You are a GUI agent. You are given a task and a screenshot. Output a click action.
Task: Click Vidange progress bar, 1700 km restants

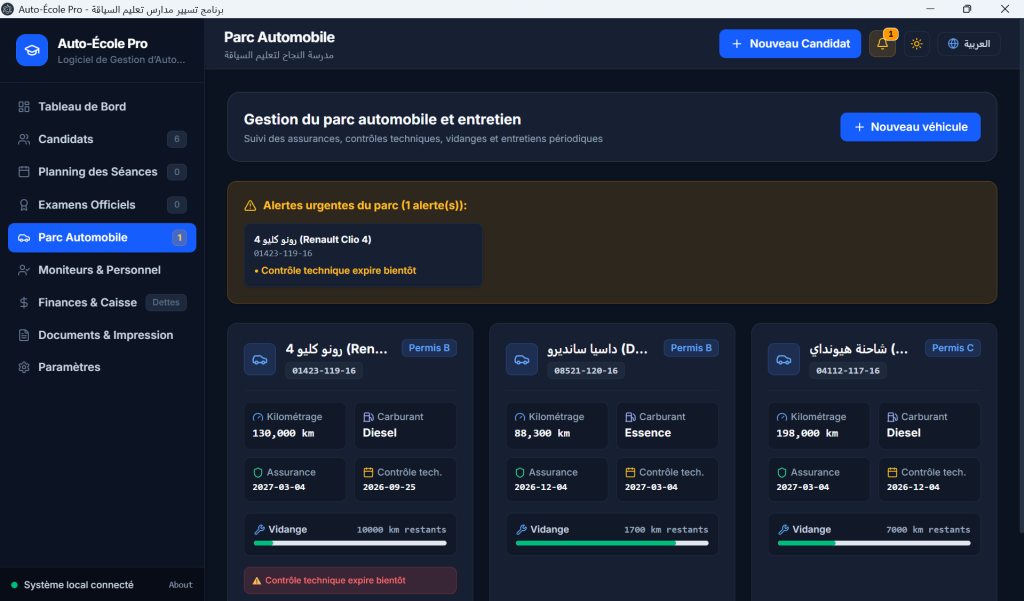coord(612,543)
